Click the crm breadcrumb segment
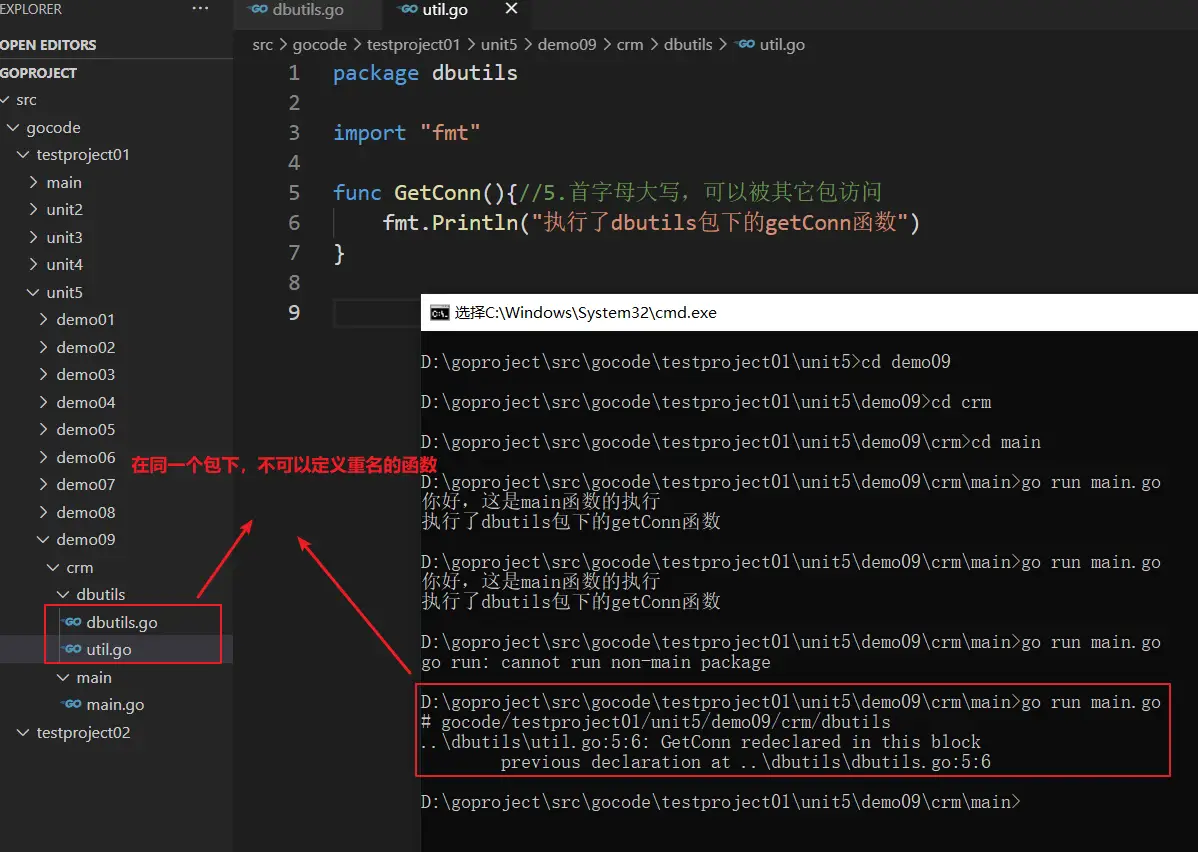Screen dimensions: 1198x852 tap(630, 44)
